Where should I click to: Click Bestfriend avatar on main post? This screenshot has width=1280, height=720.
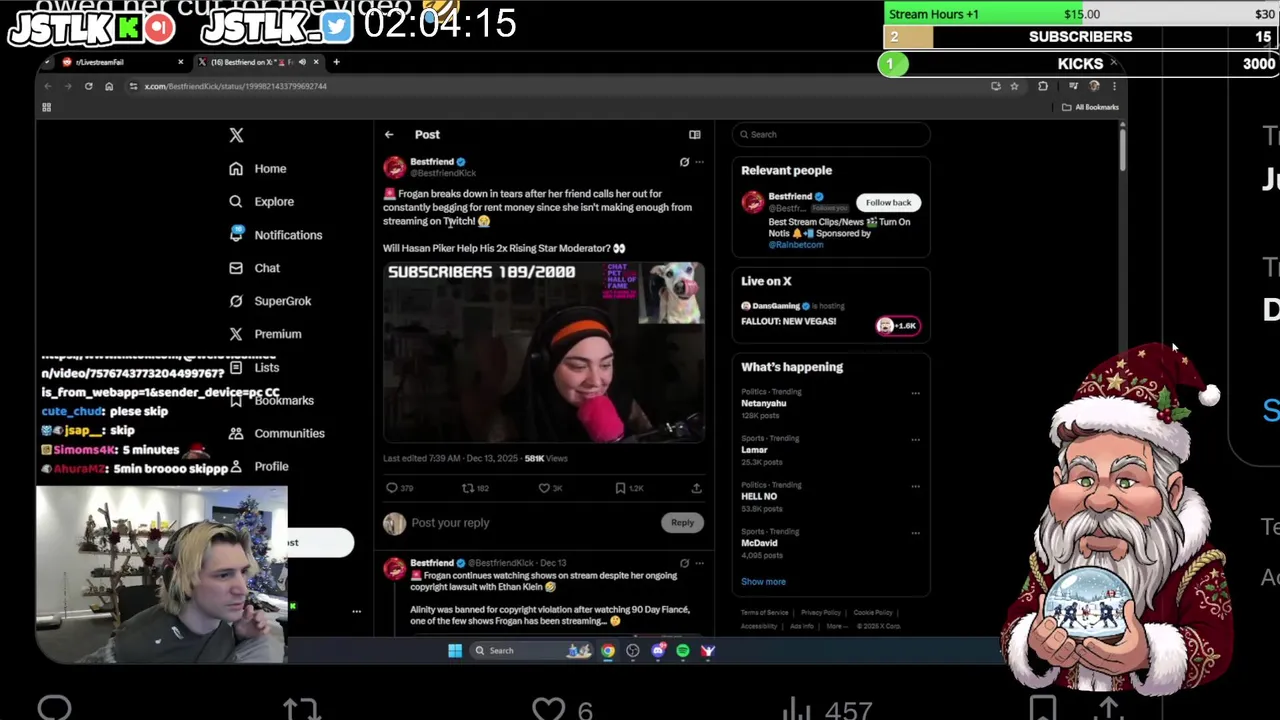[x=394, y=167]
